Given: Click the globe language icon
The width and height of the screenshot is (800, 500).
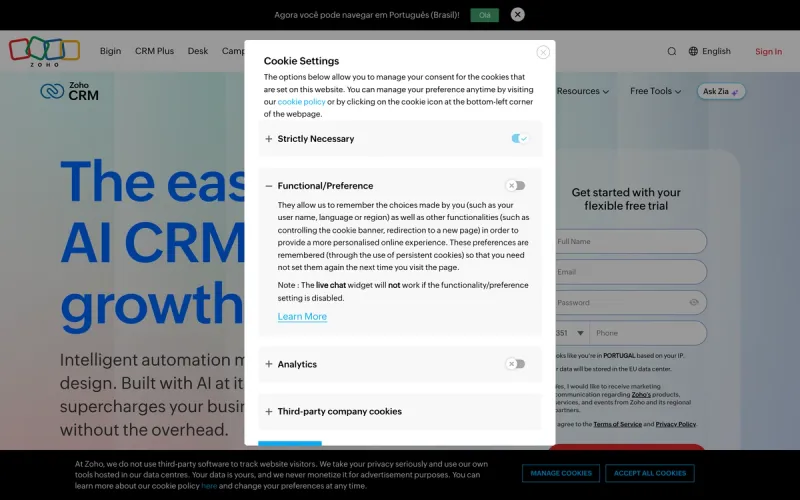Looking at the screenshot, I should click(x=693, y=51).
